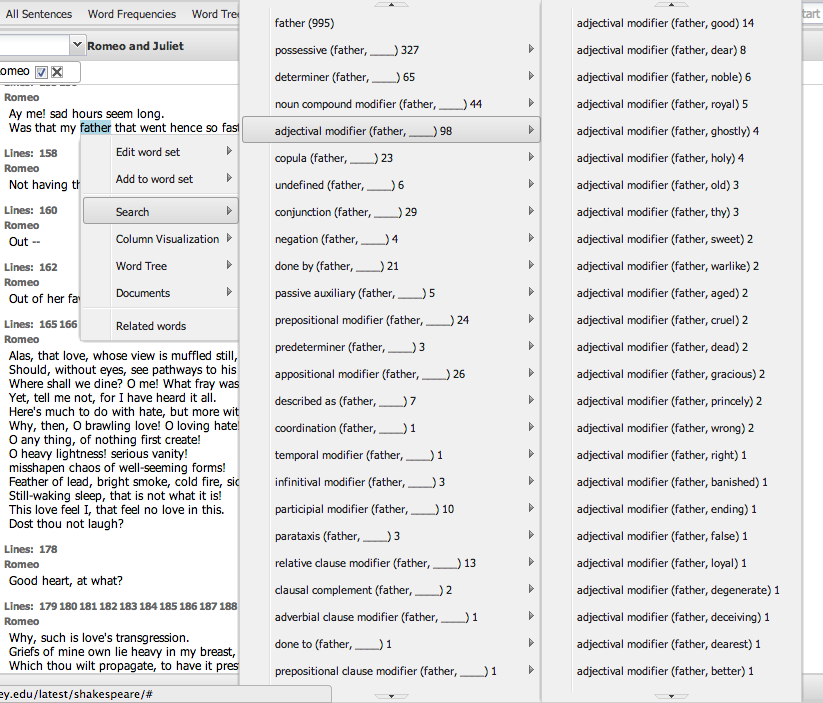Click the Romeo and Juliet title
This screenshot has height=703, width=823.
pyautogui.click(x=135, y=46)
